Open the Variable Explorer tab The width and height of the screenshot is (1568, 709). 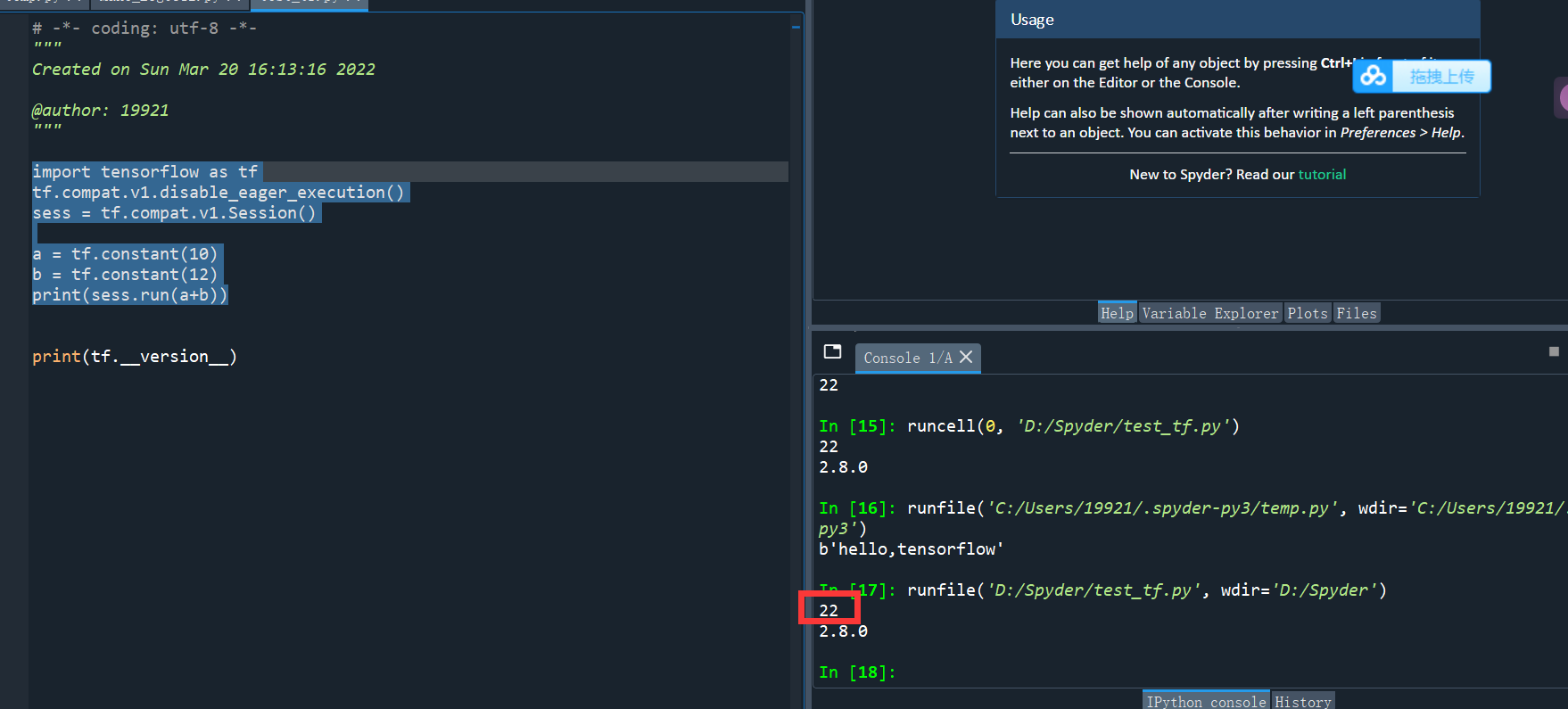(1210, 313)
